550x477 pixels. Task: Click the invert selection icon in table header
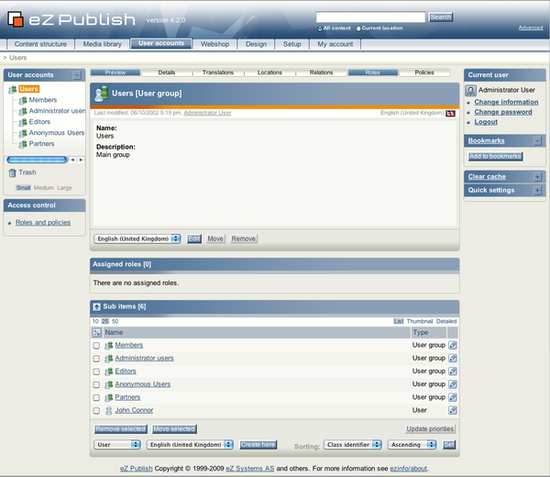(x=96, y=332)
